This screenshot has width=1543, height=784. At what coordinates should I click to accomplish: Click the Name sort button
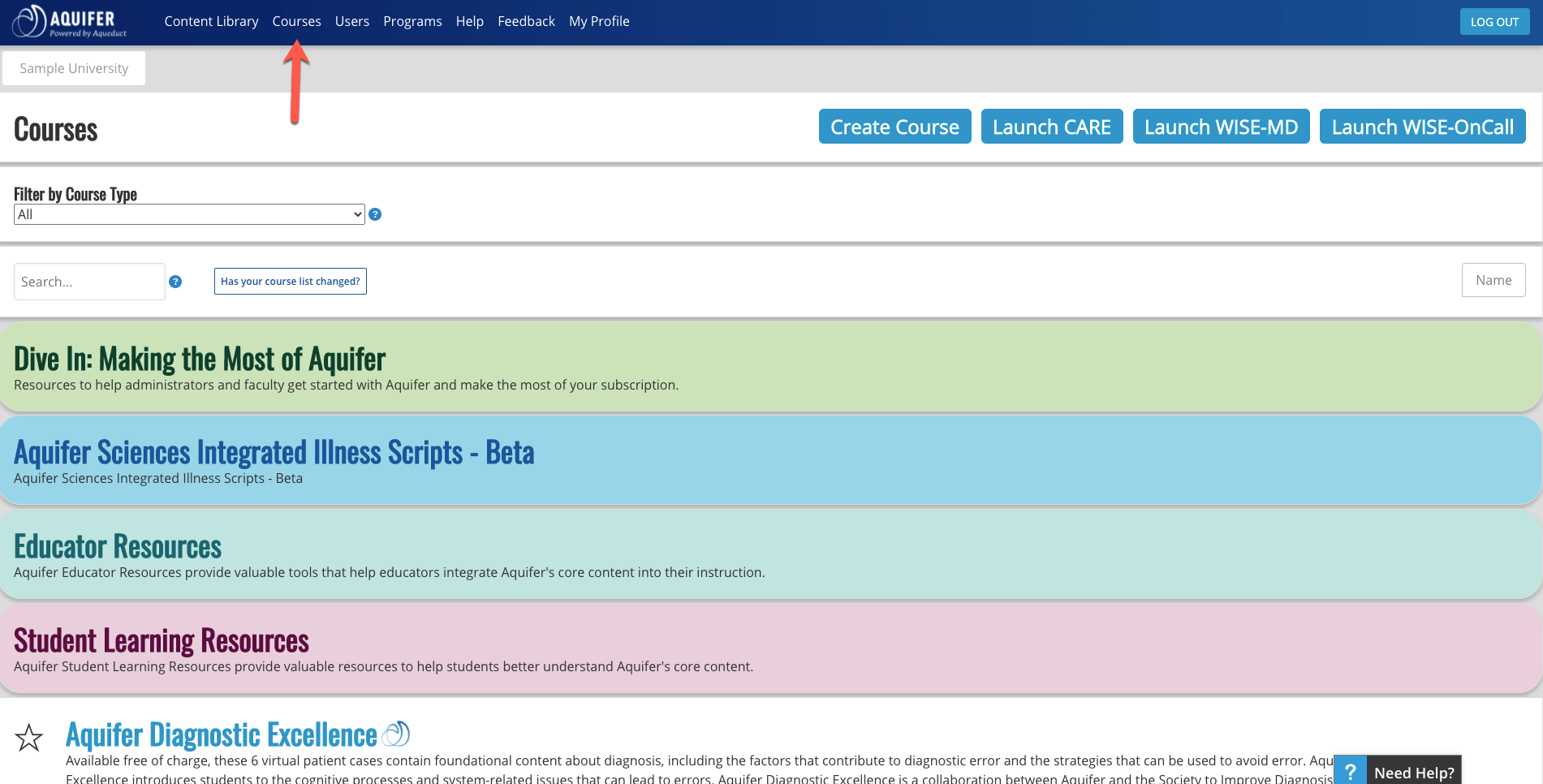coord(1493,280)
